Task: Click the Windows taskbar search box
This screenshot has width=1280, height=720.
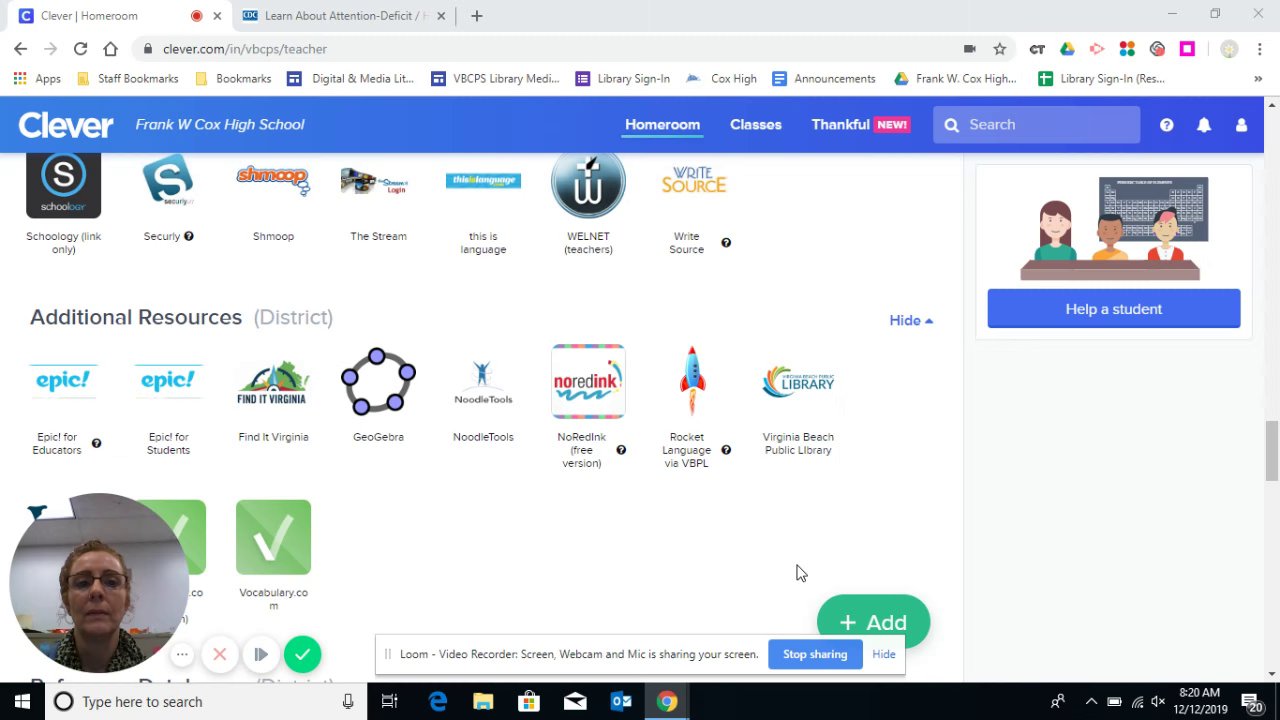Action: (x=205, y=702)
